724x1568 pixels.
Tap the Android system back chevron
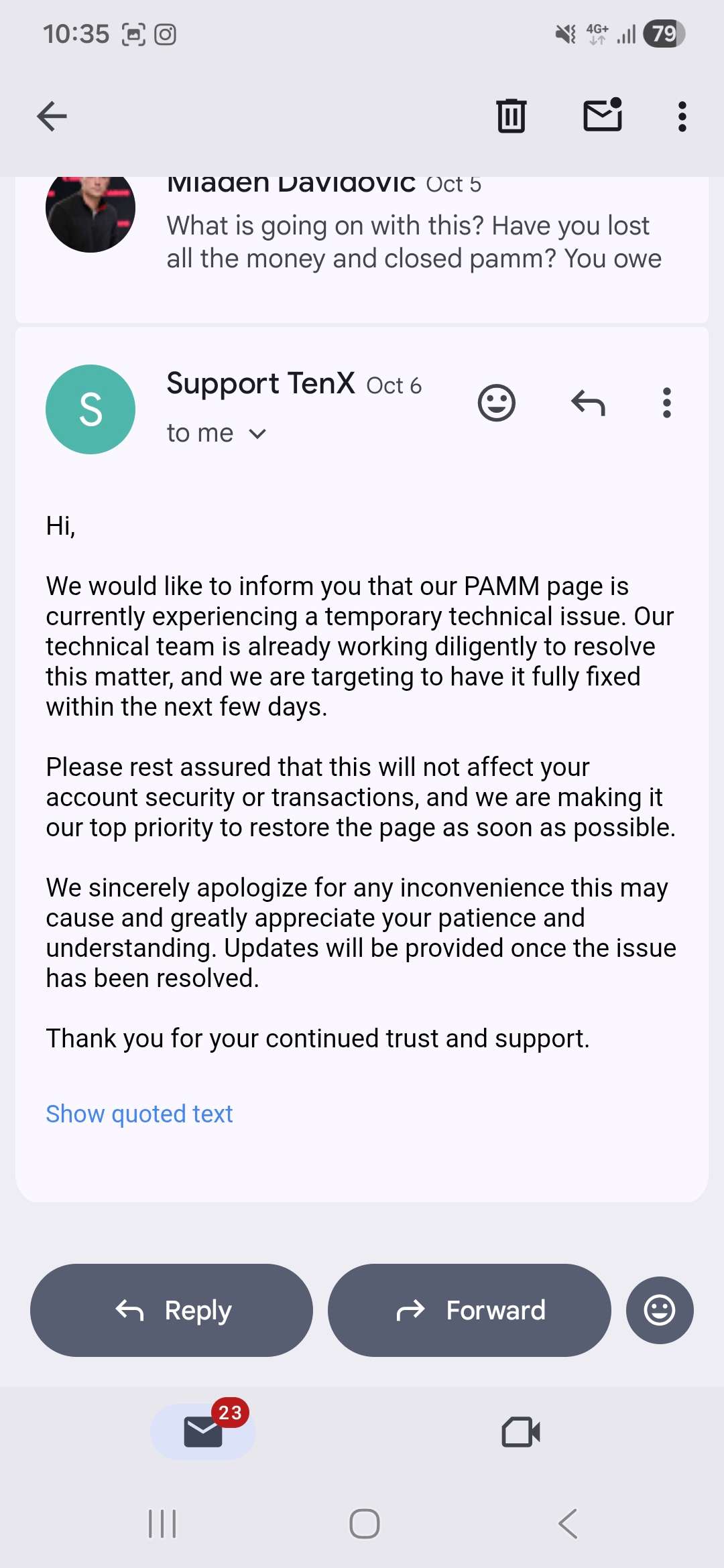(x=568, y=1524)
